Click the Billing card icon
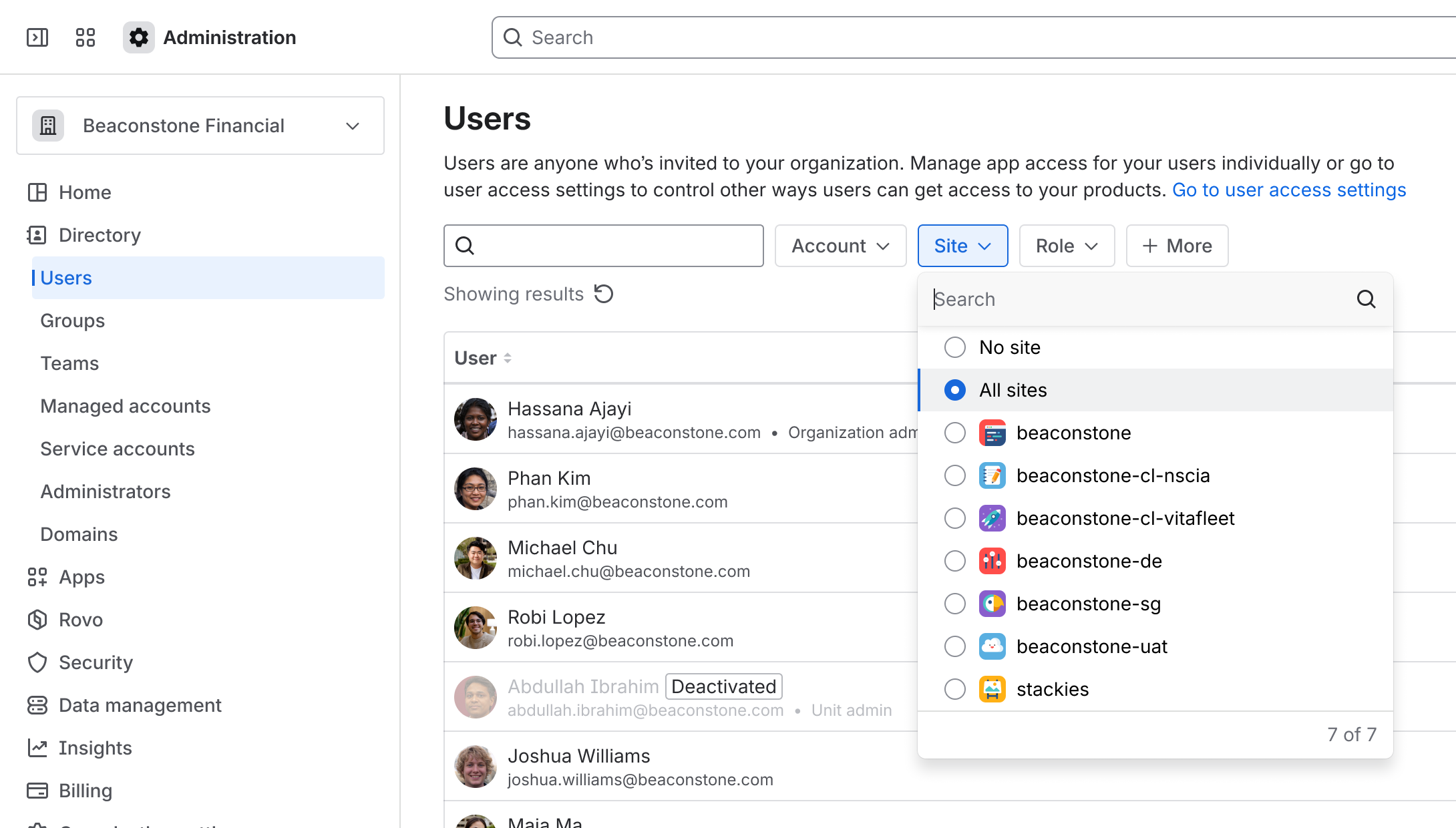The image size is (1456, 828). click(37, 791)
